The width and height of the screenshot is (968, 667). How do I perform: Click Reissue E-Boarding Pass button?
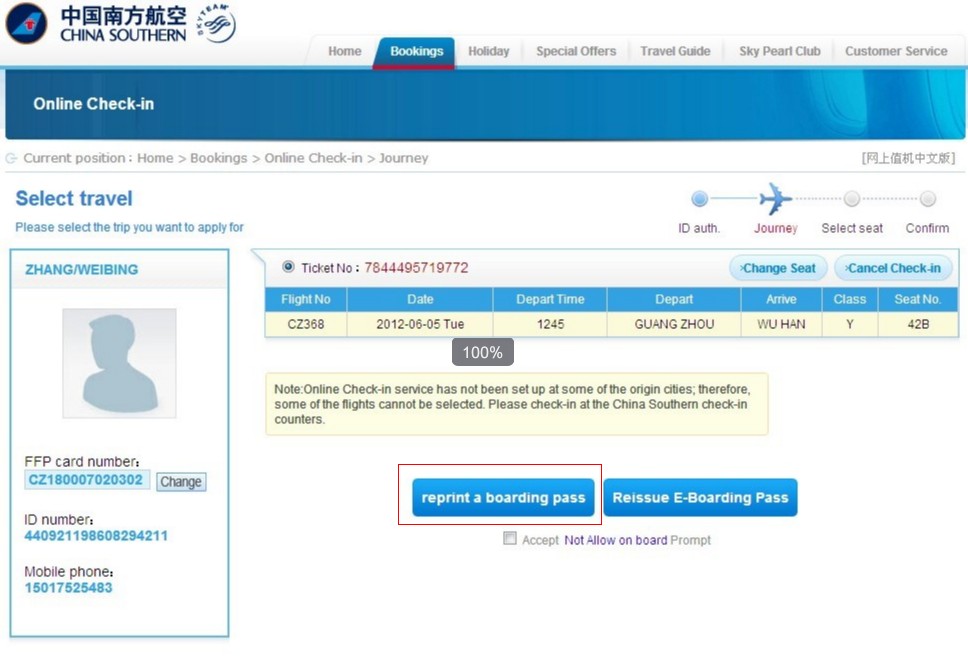coord(700,498)
